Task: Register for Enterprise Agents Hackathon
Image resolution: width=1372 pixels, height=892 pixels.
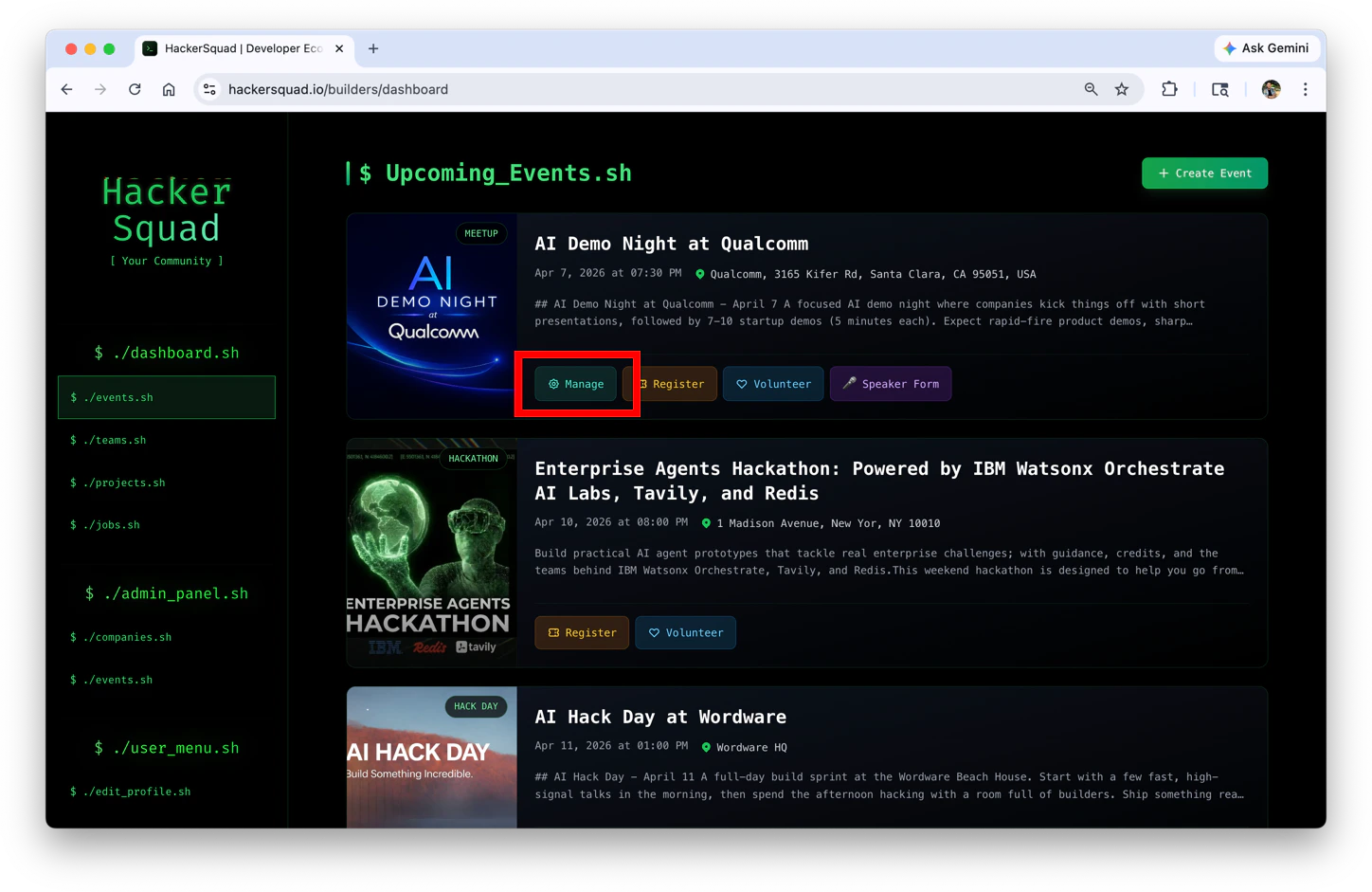Action: pyautogui.click(x=582, y=632)
